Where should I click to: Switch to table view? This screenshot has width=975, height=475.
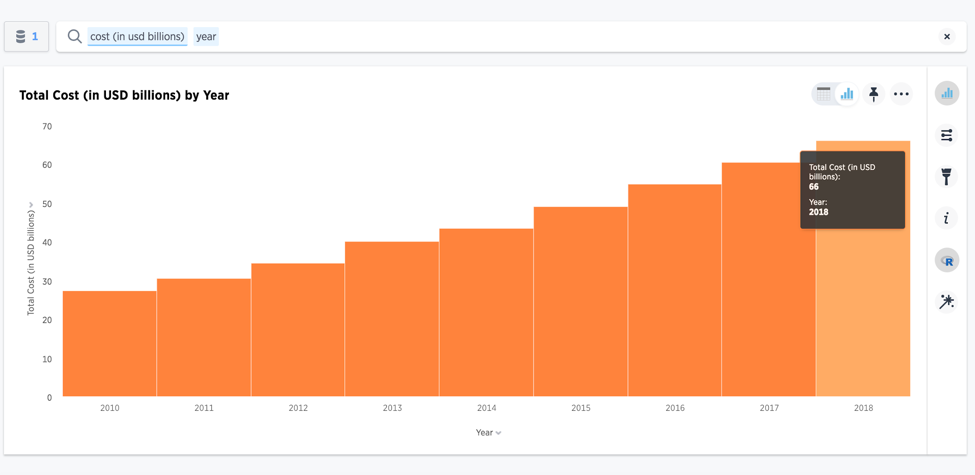pyautogui.click(x=824, y=95)
